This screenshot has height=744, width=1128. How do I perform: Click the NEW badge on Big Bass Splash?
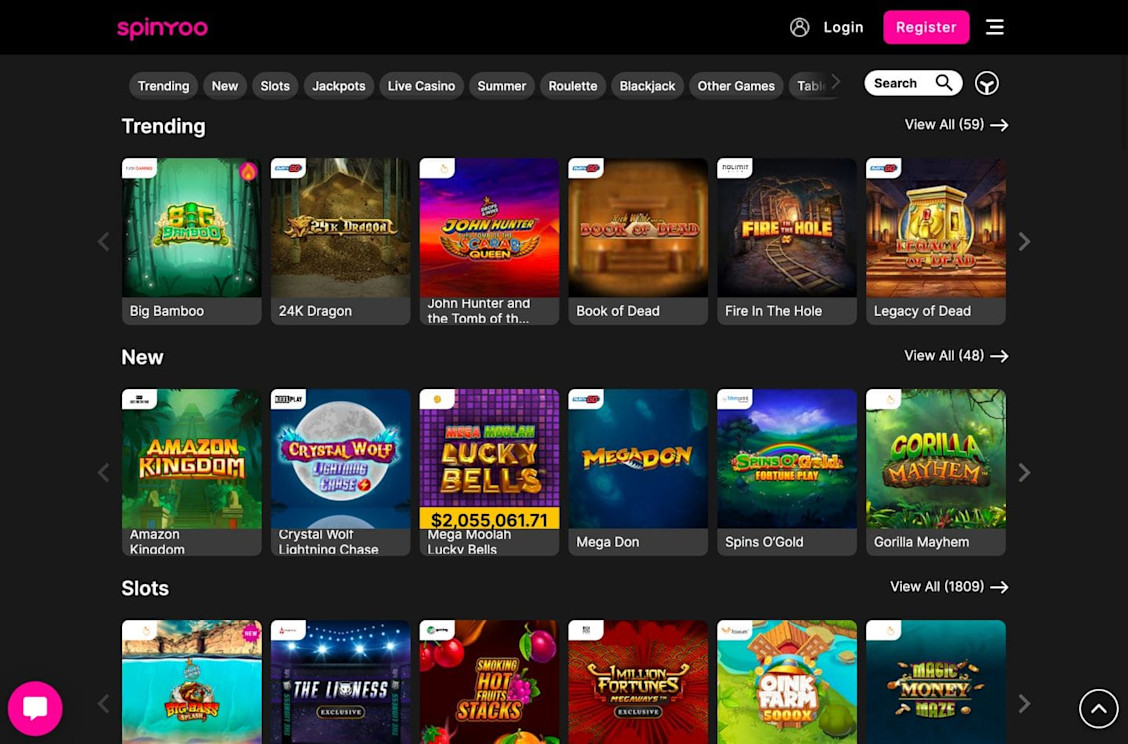click(250, 633)
